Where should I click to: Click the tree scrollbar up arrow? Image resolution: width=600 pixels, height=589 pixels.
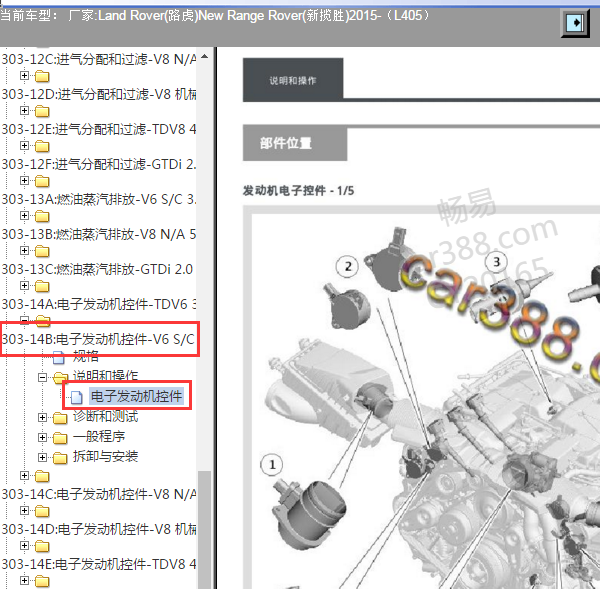pyautogui.click(x=204, y=57)
